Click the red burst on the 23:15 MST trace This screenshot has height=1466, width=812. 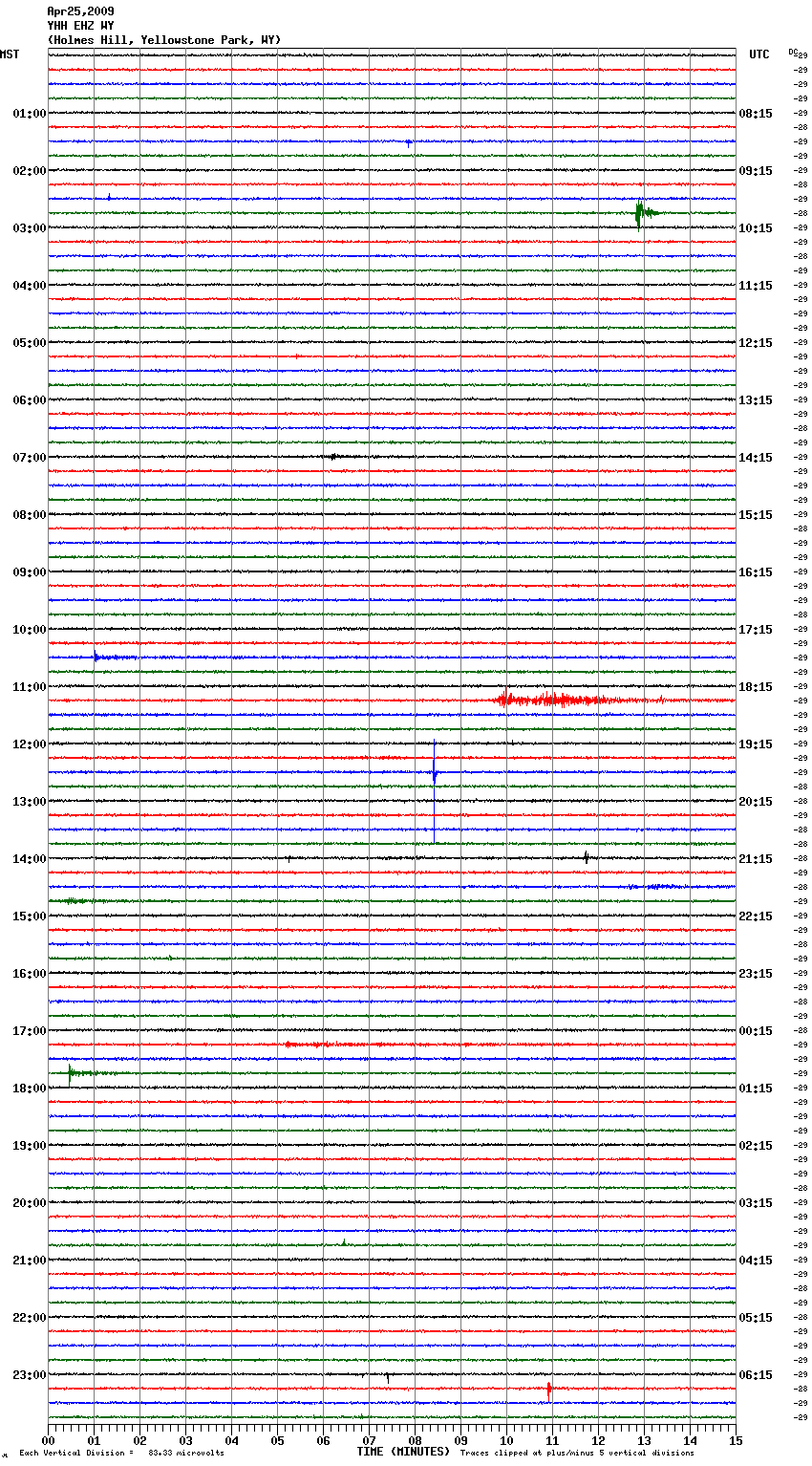549,1389
